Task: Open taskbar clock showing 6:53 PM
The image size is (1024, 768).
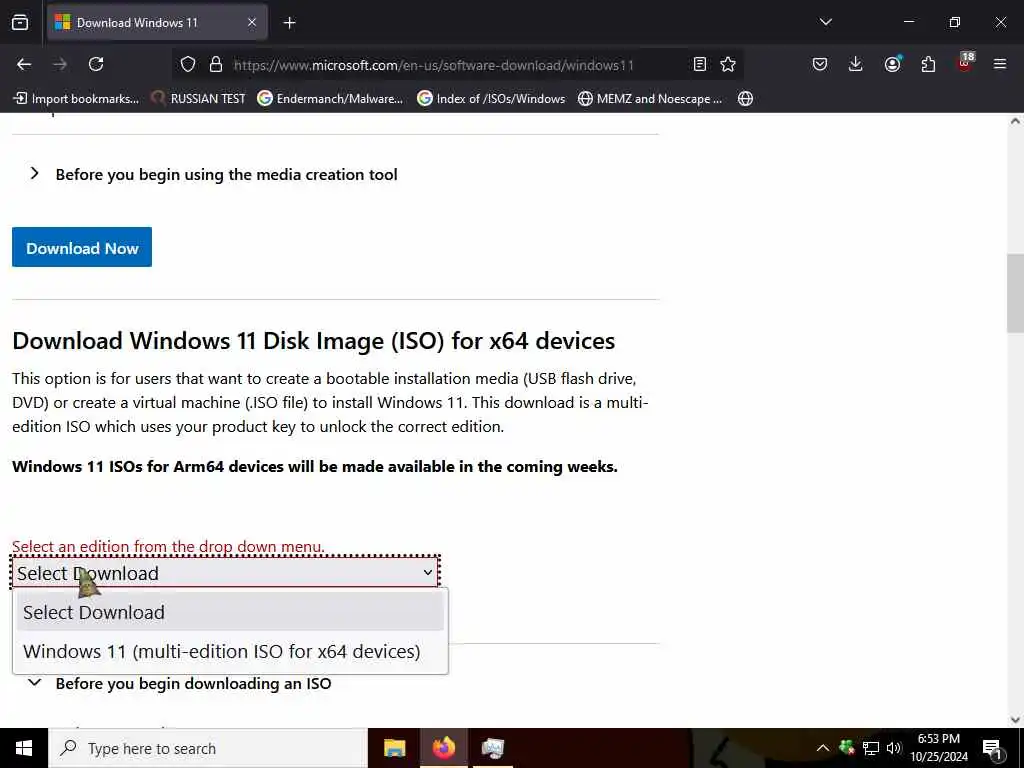Action: coord(939,748)
